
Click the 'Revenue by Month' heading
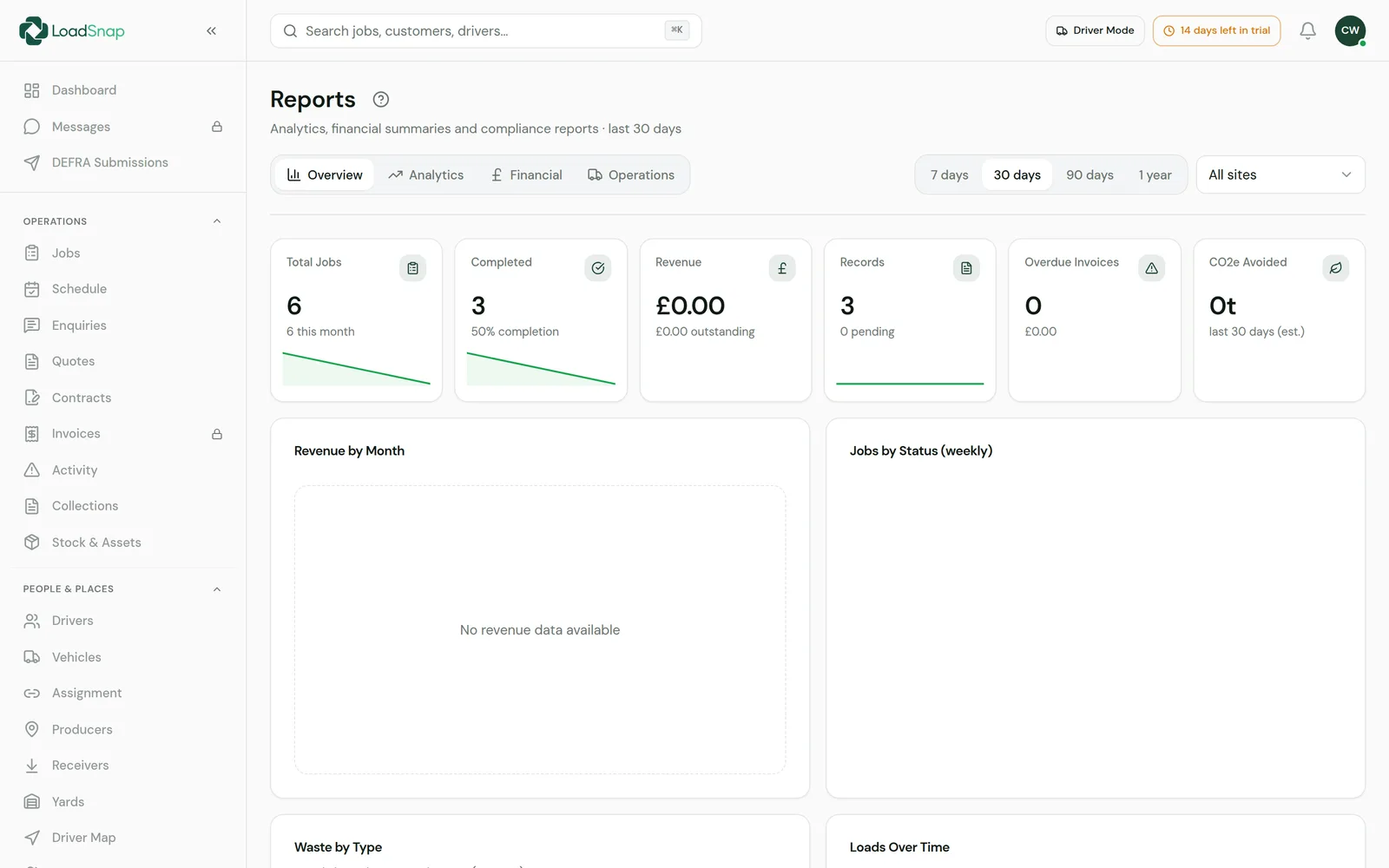[349, 451]
